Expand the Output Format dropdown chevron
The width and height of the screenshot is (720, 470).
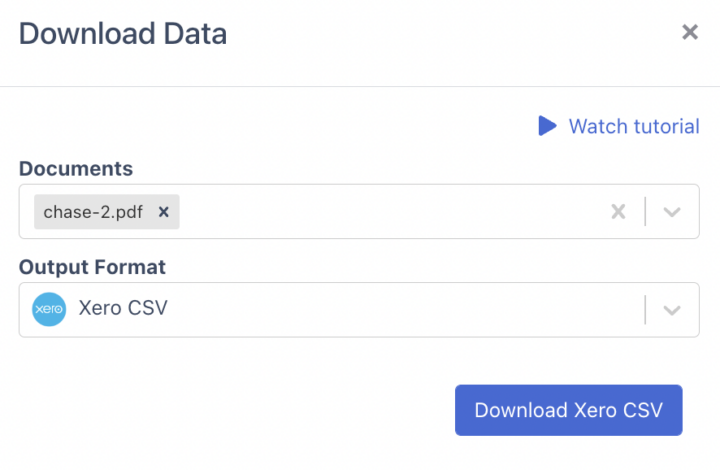(x=672, y=310)
